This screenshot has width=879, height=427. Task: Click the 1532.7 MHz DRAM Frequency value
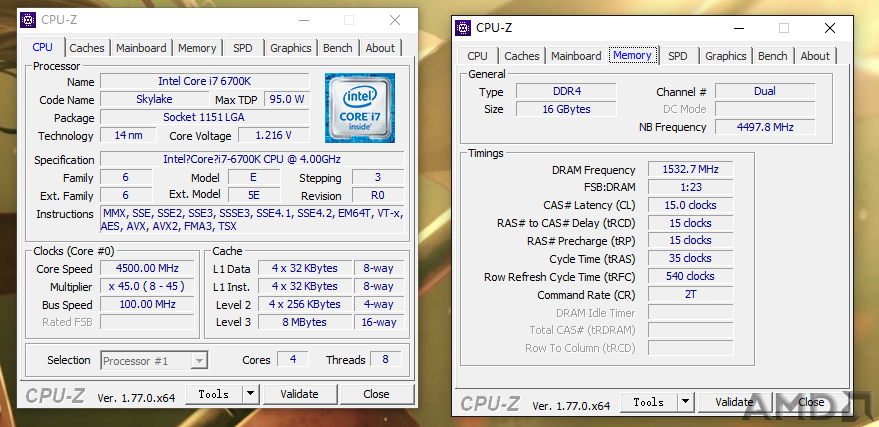pyautogui.click(x=691, y=169)
